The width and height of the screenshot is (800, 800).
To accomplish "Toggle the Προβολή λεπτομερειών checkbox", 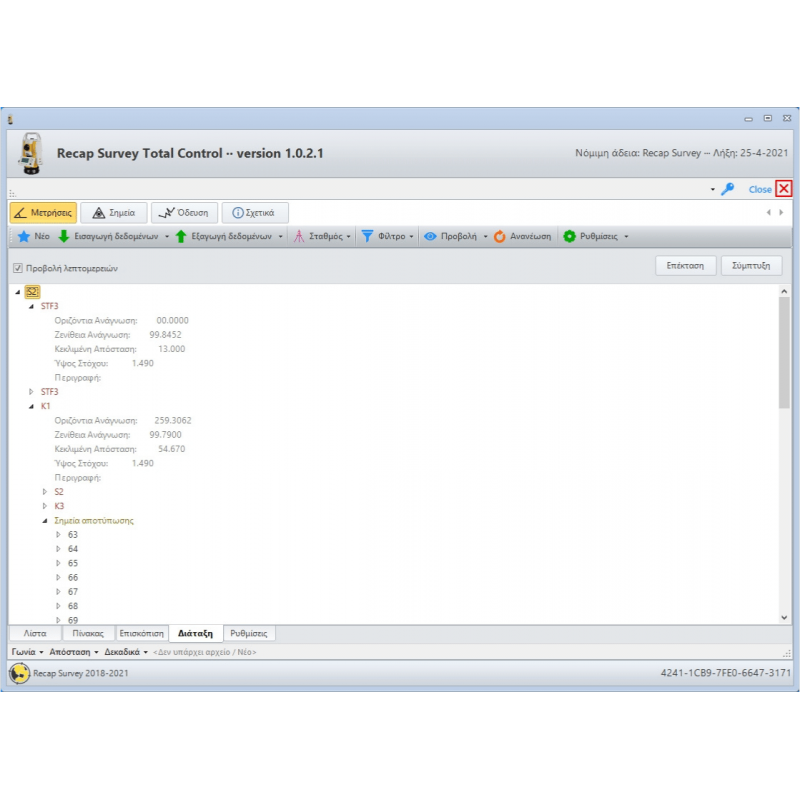I will [17, 268].
